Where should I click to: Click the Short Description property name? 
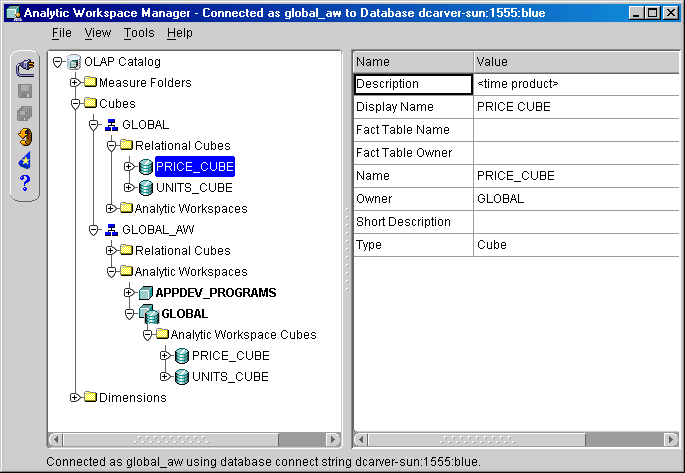[x=413, y=222]
